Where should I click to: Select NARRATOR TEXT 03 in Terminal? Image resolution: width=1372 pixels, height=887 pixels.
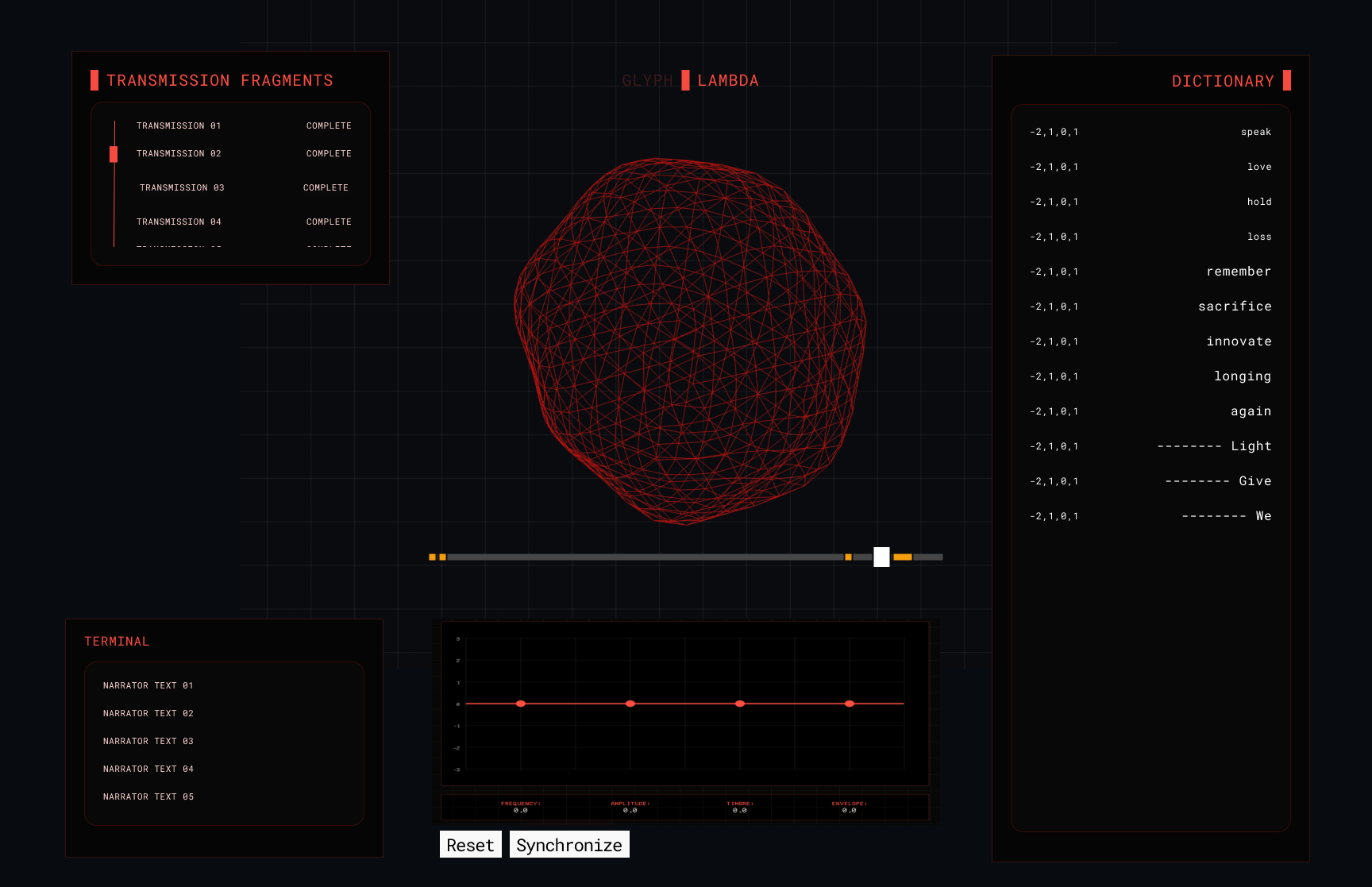(x=148, y=741)
